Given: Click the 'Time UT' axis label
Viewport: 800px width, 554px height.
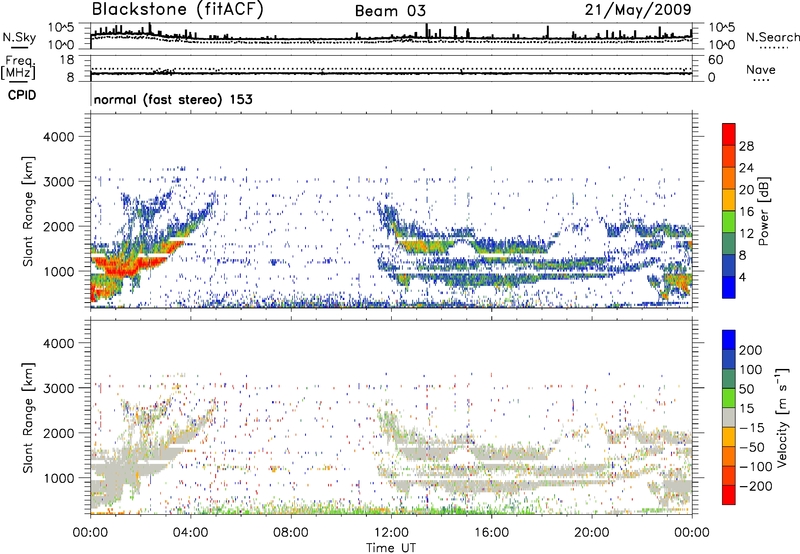Looking at the screenshot, I should (x=391, y=547).
